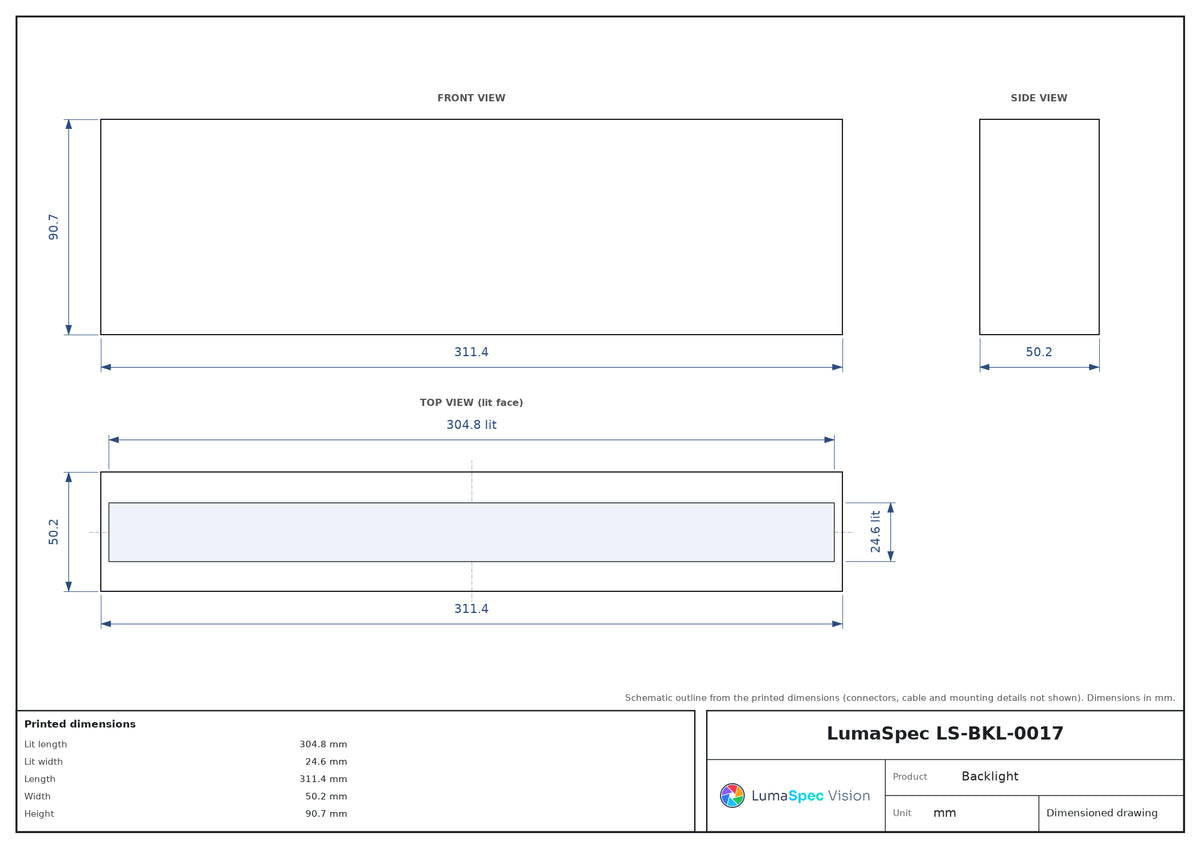Click the LumaSpec LS-BKL-0017 title
Viewport: 1200px width, 848px height.
945,734
